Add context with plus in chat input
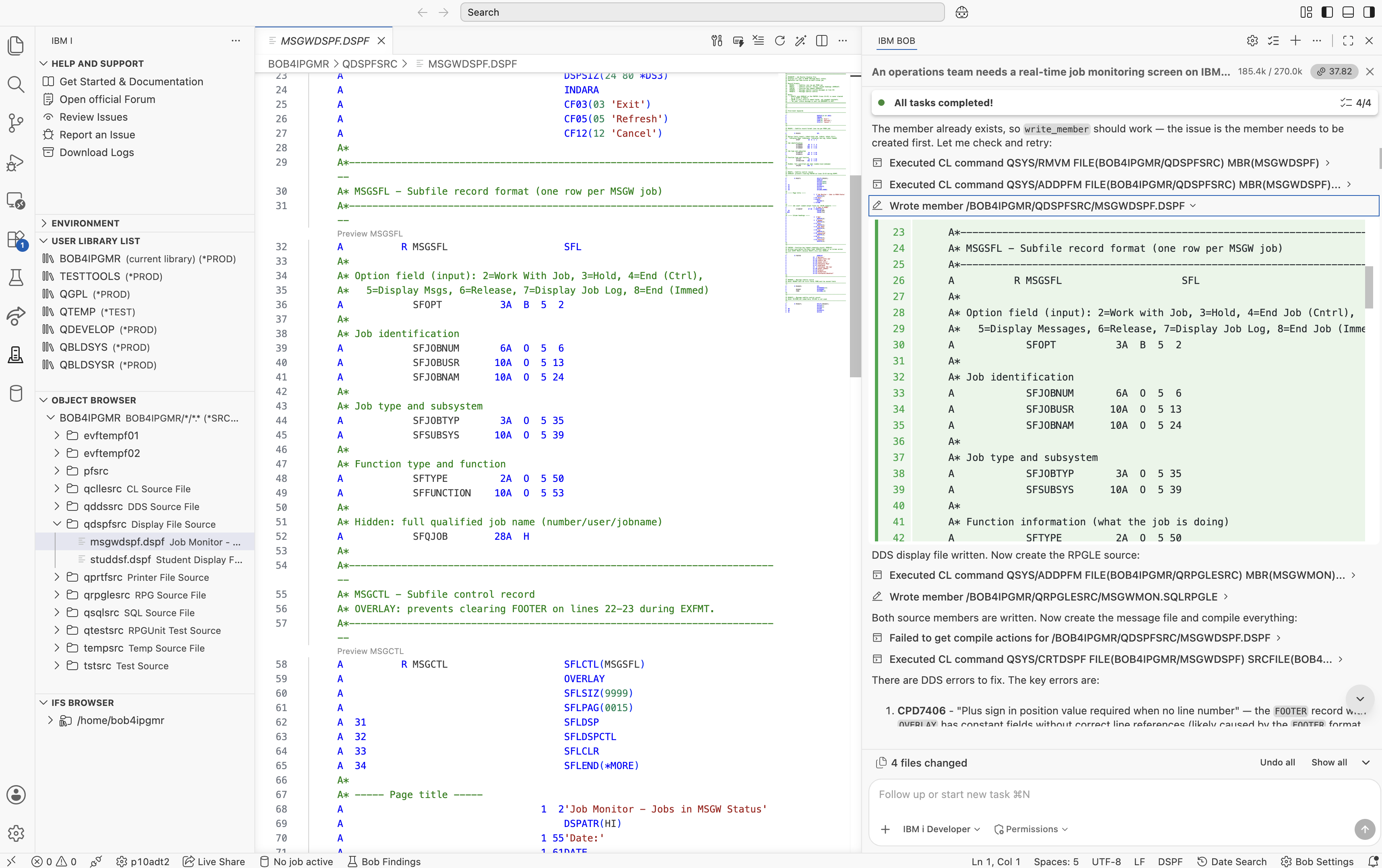The height and width of the screenshot is (868, 1382). [x=885, y=829]
